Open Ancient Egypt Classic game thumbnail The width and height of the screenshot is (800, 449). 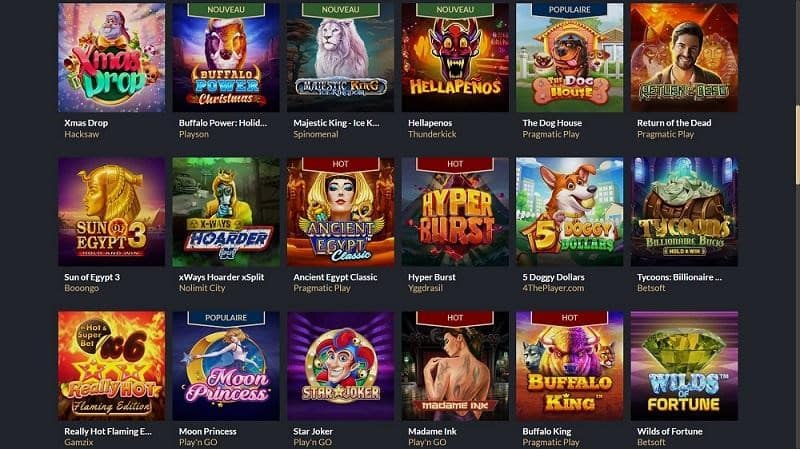[340, 212]
